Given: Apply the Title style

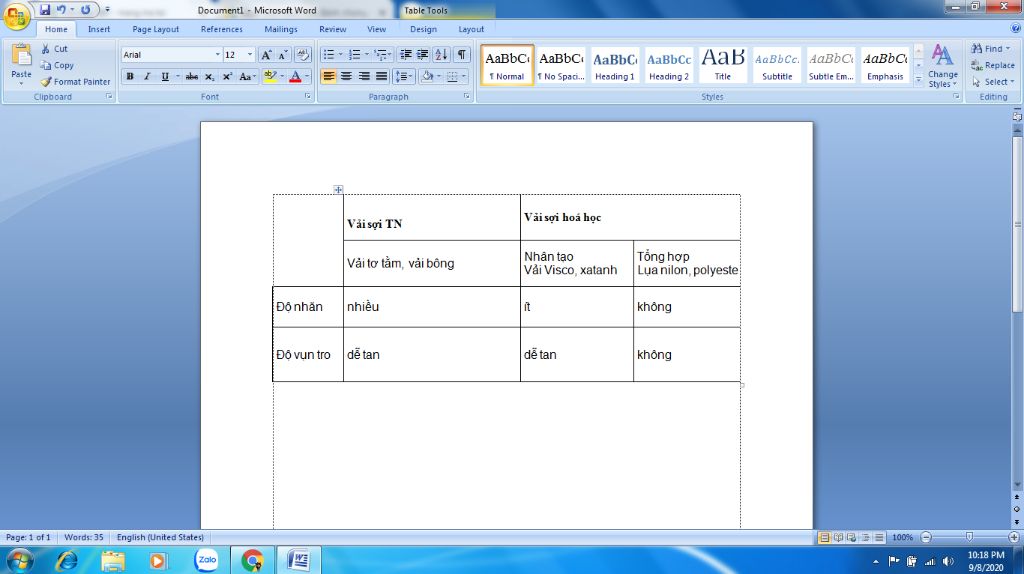Looking at the screenshot, I should pyautogui.click(x=723, y=65).
